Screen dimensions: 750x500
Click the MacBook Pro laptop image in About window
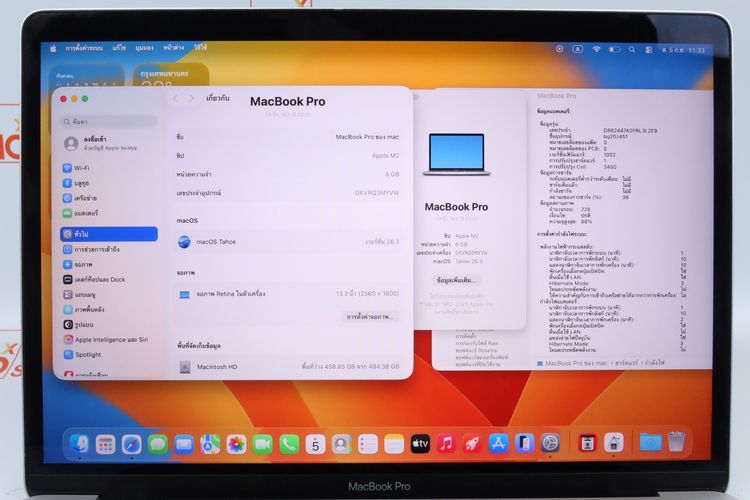457,154
